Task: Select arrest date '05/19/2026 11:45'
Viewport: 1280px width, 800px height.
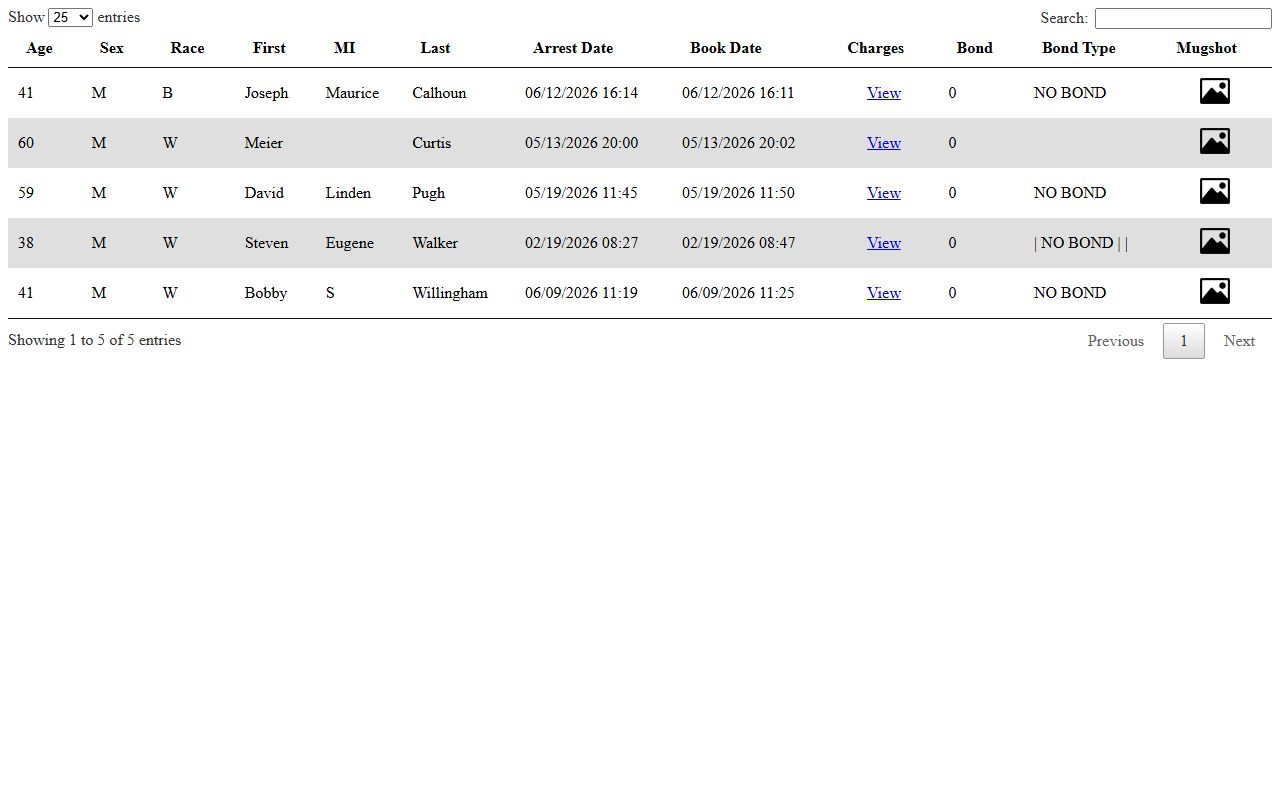Action: pyautogui.click(x=581, y=193)
